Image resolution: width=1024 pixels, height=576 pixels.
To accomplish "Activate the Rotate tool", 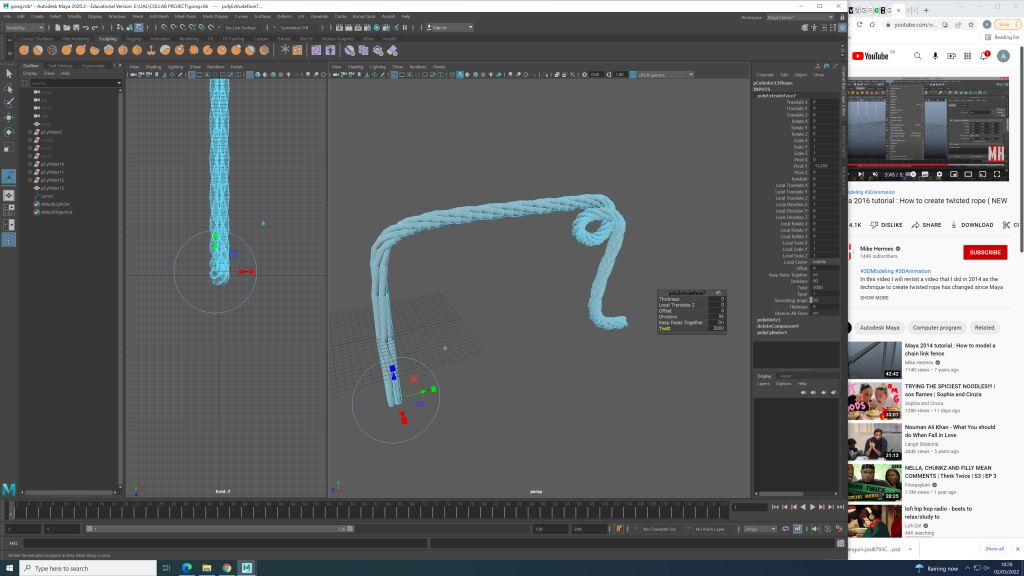I will 9,132.
